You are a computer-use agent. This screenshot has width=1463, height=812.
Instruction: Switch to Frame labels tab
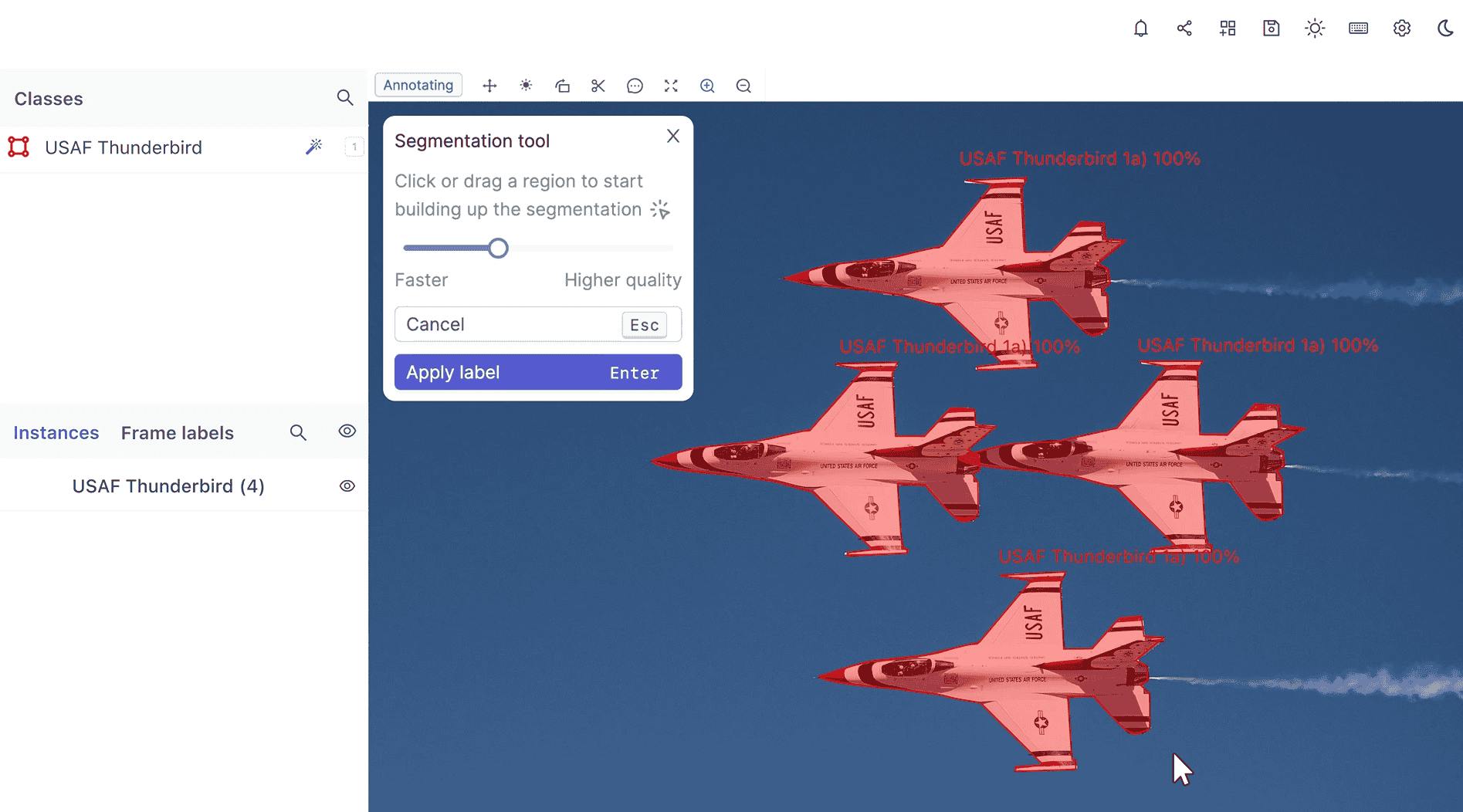(178, 433)
